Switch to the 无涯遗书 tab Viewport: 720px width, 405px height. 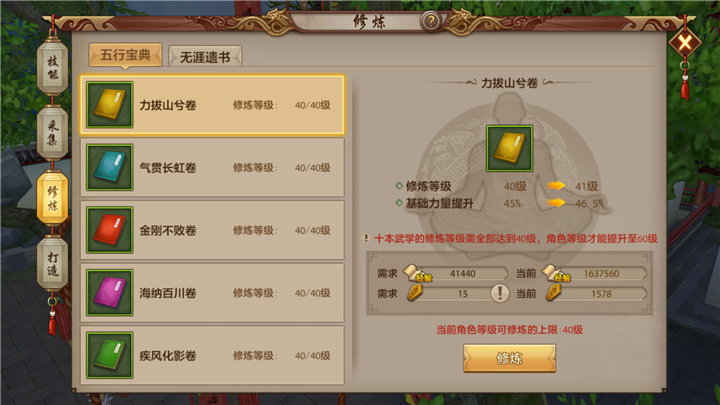pos(205,57)
